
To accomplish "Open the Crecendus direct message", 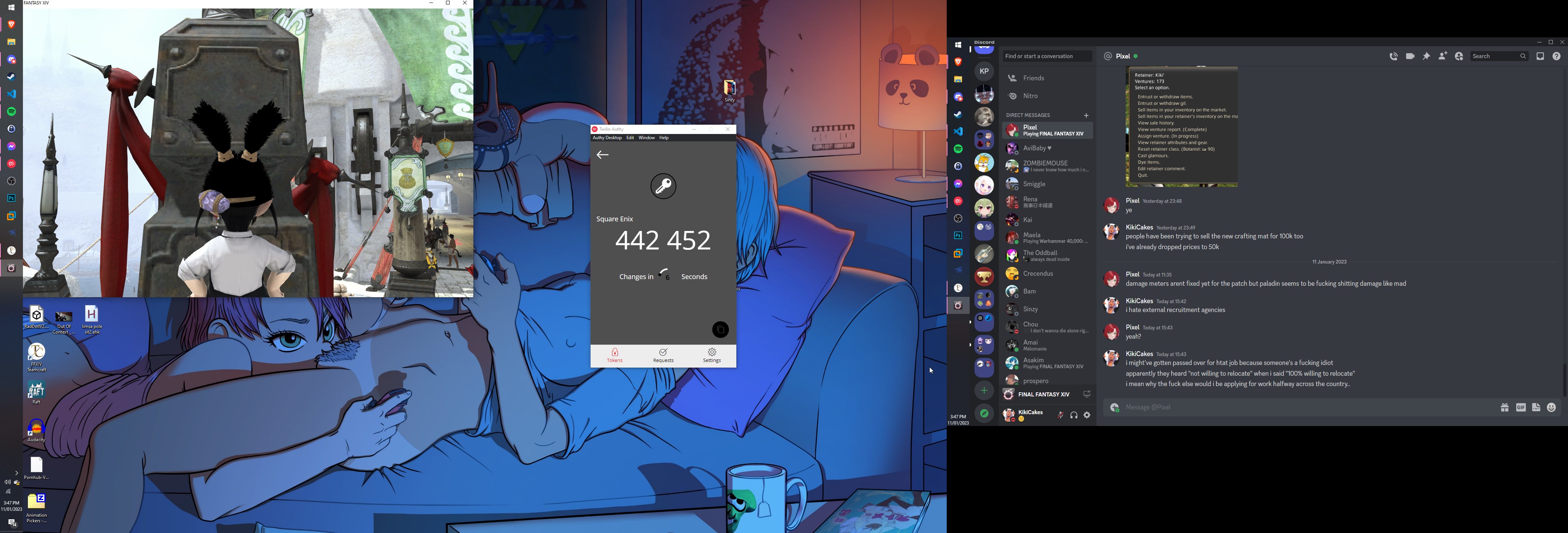I will point(1047,274).
